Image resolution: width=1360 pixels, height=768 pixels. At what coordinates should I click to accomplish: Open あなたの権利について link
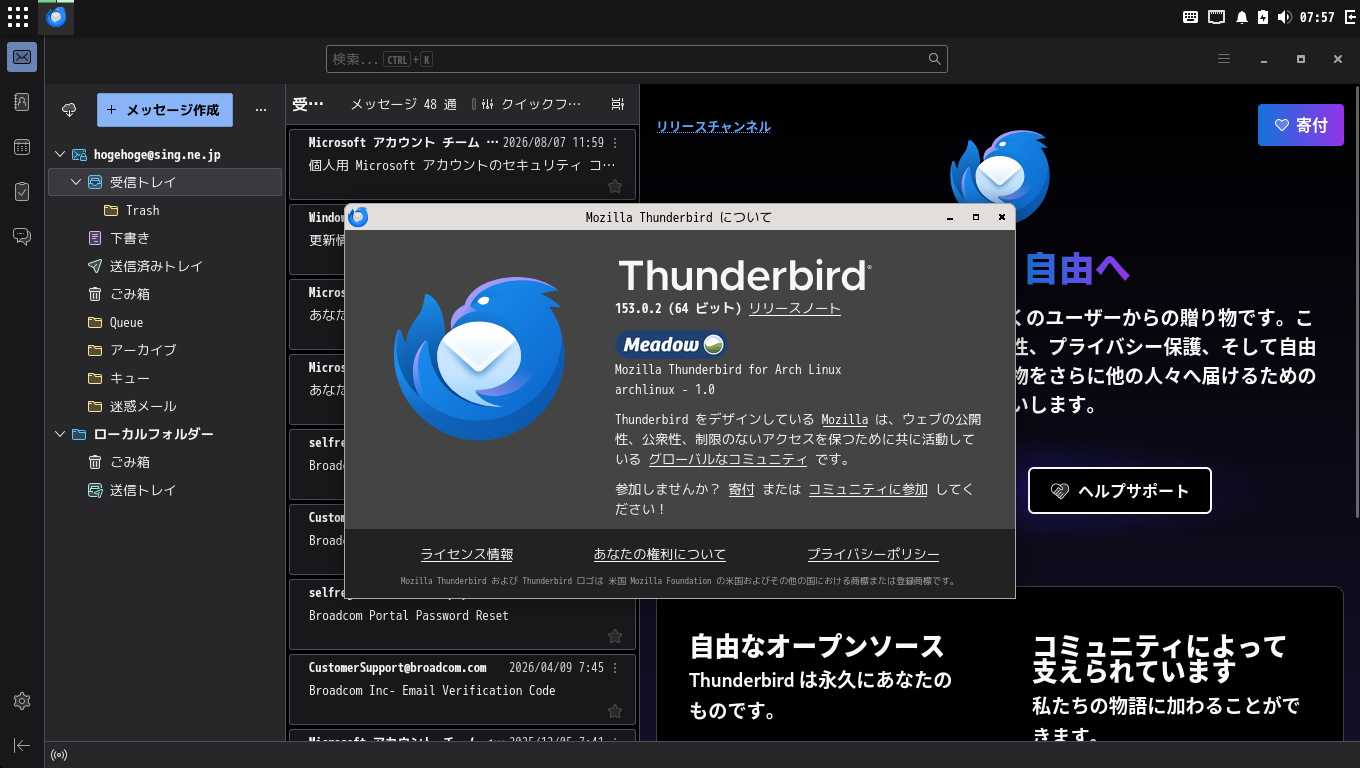[x=660, y=554]
